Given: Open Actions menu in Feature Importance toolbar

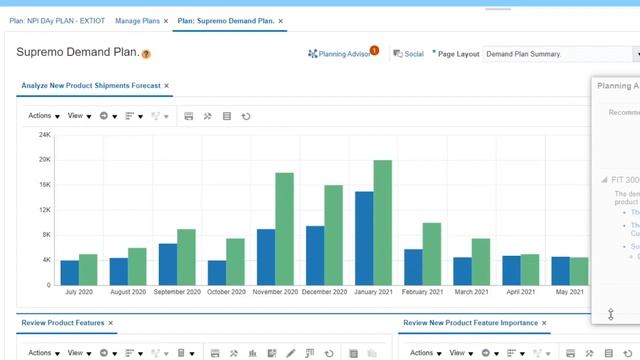Looking at the screenshot, I should [426, 353].
